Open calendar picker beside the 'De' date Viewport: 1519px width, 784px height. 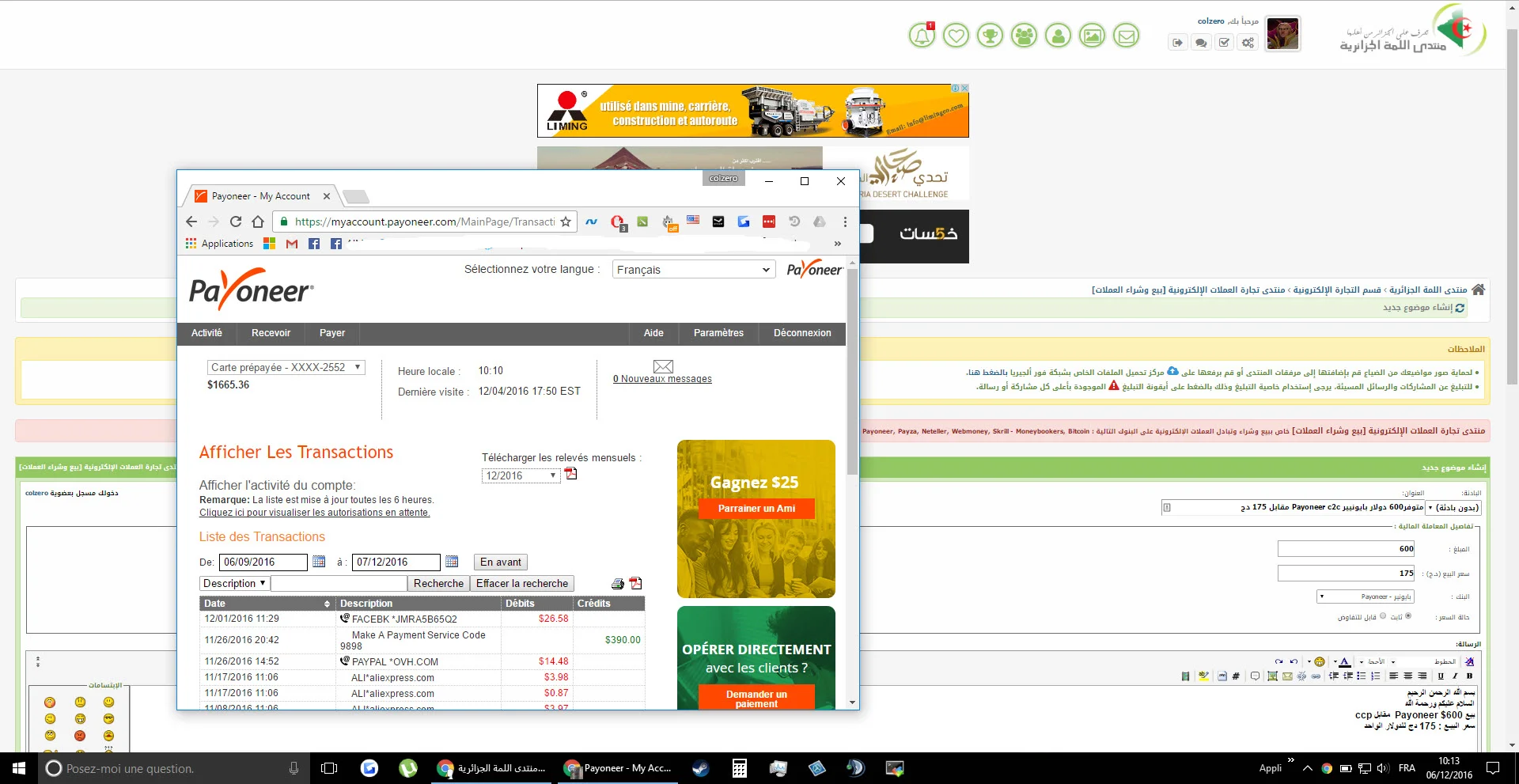[x=319, y=562]
